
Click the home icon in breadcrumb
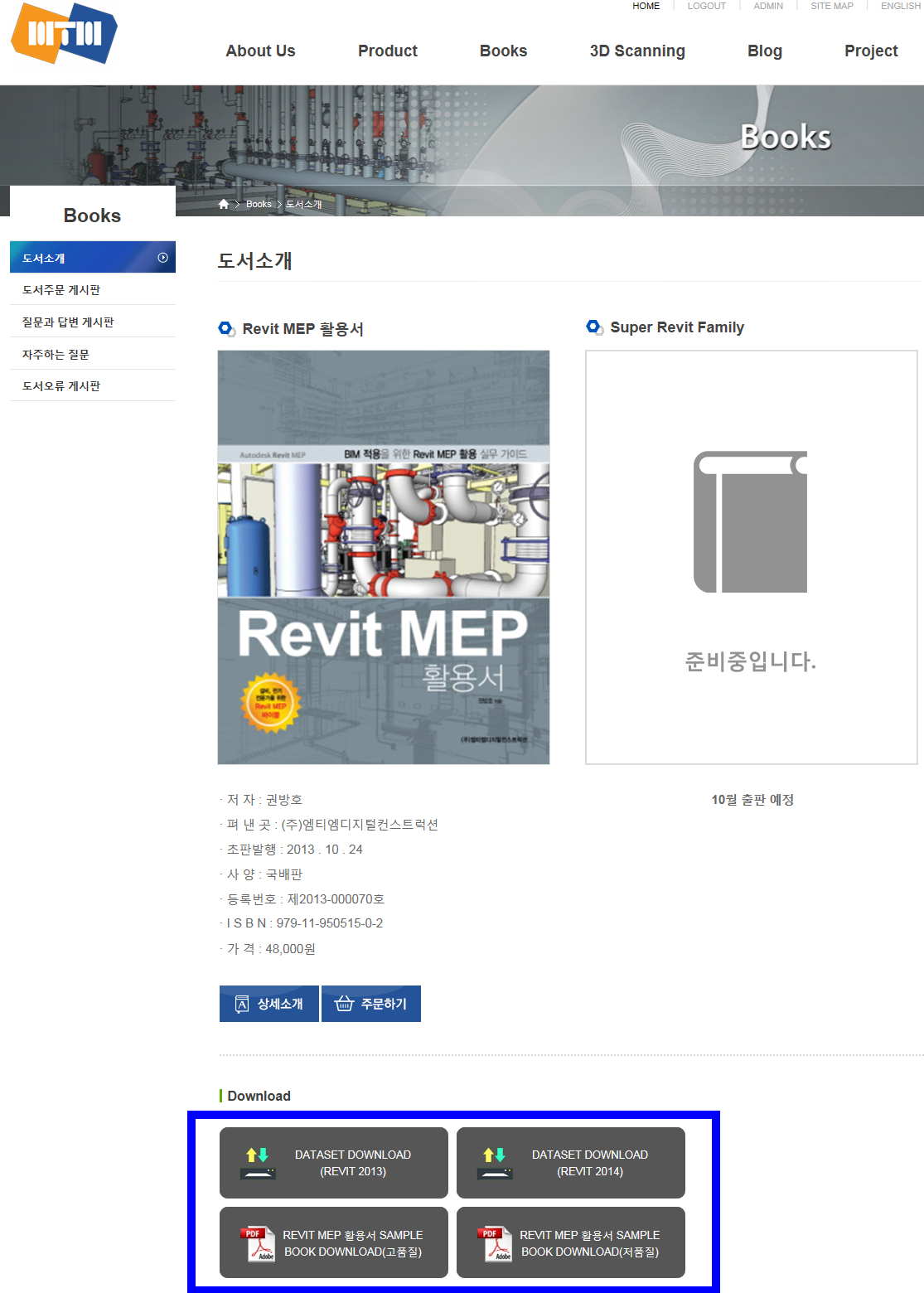224,204
